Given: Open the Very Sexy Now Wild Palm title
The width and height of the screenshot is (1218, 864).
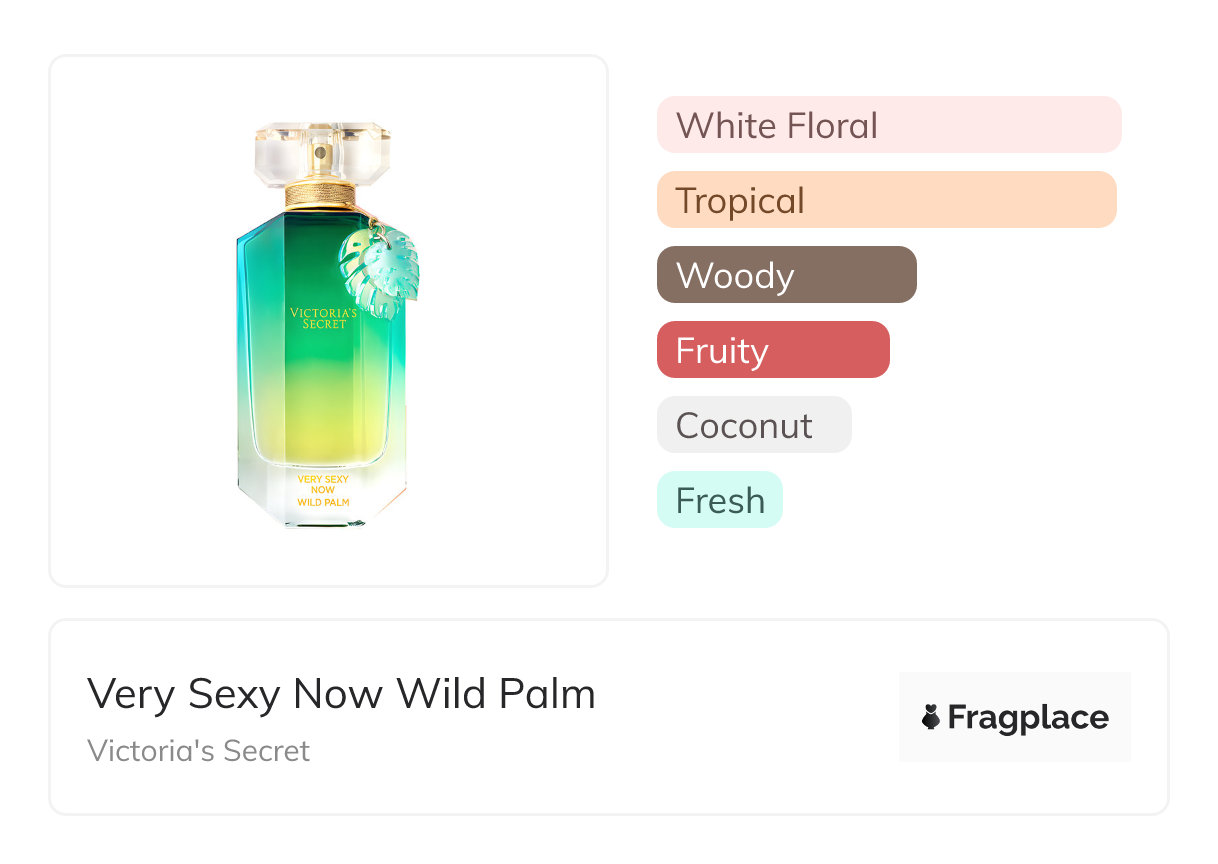Looking at the screenshot, I should [341, 693].
